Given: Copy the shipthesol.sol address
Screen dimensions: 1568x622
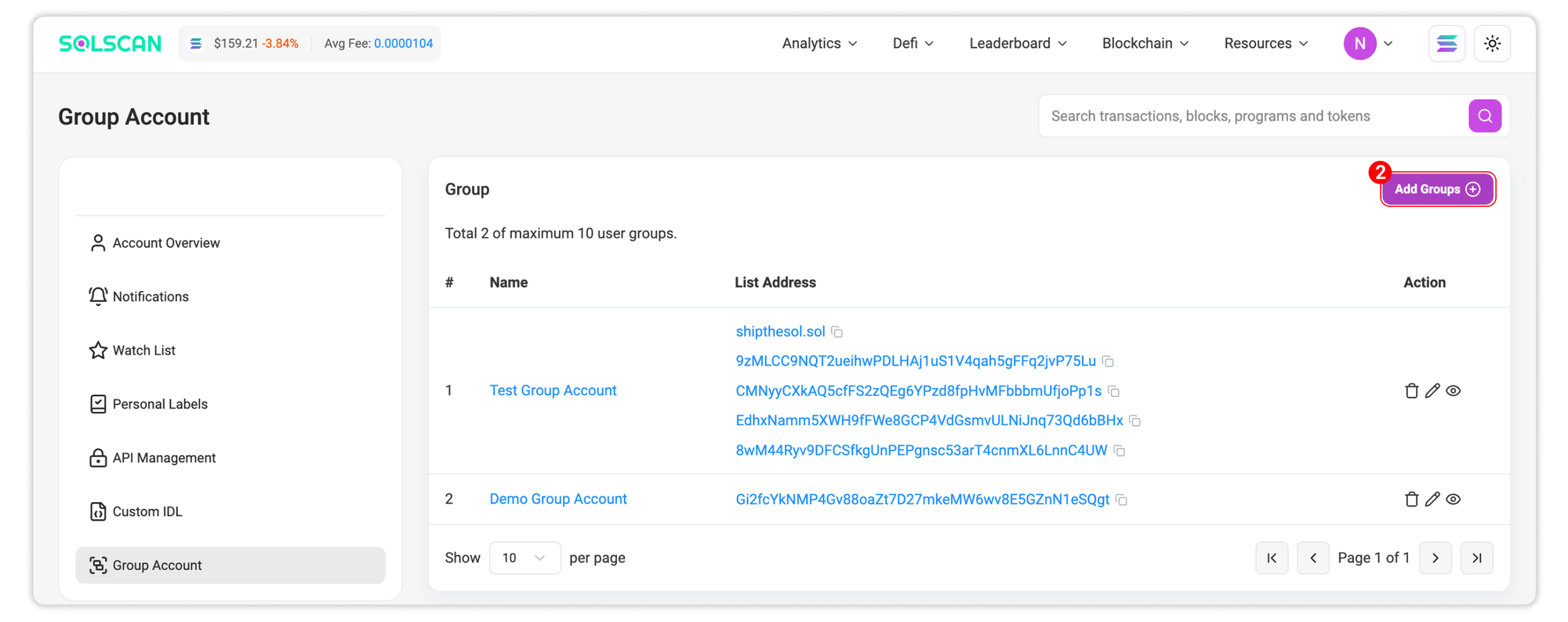Looking at the screenshot, I should (x=837, y=332).
